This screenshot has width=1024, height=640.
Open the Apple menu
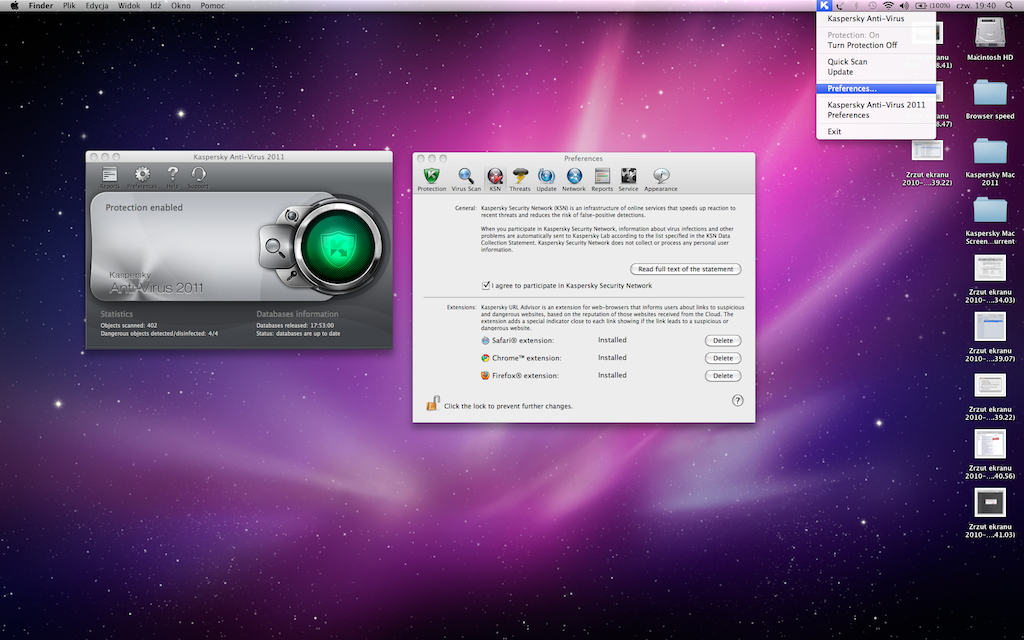[x=14, y=6]
